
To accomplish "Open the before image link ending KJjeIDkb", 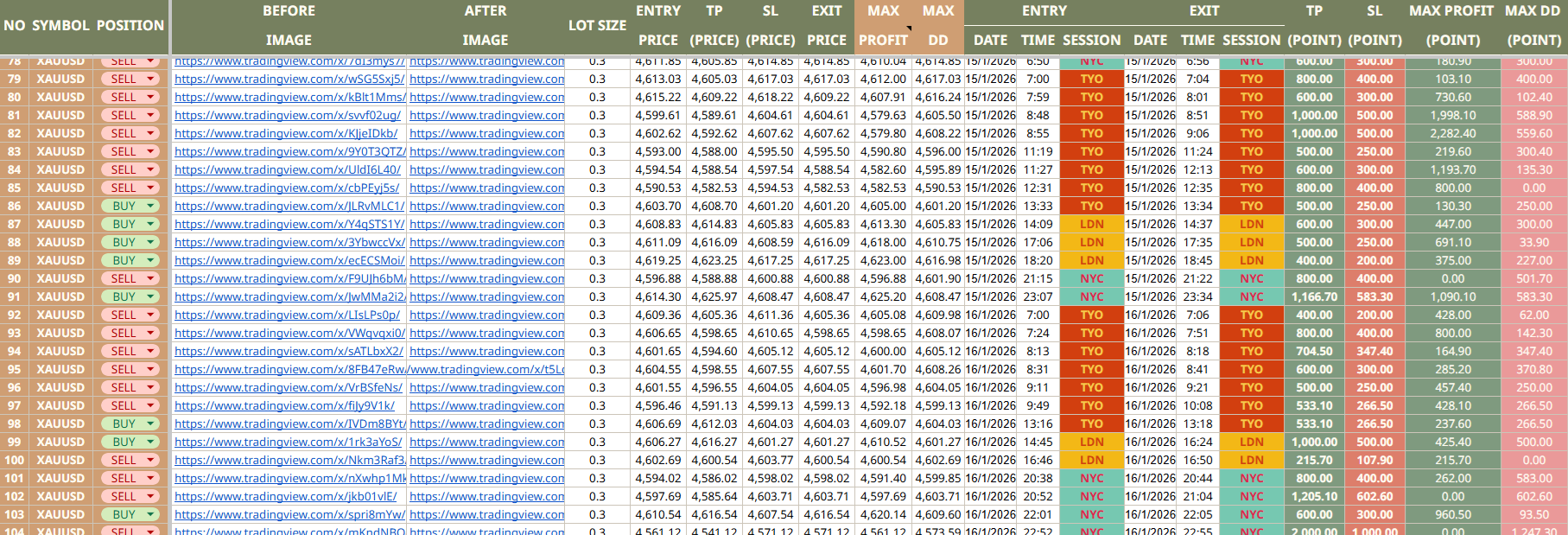I will 286,133.
